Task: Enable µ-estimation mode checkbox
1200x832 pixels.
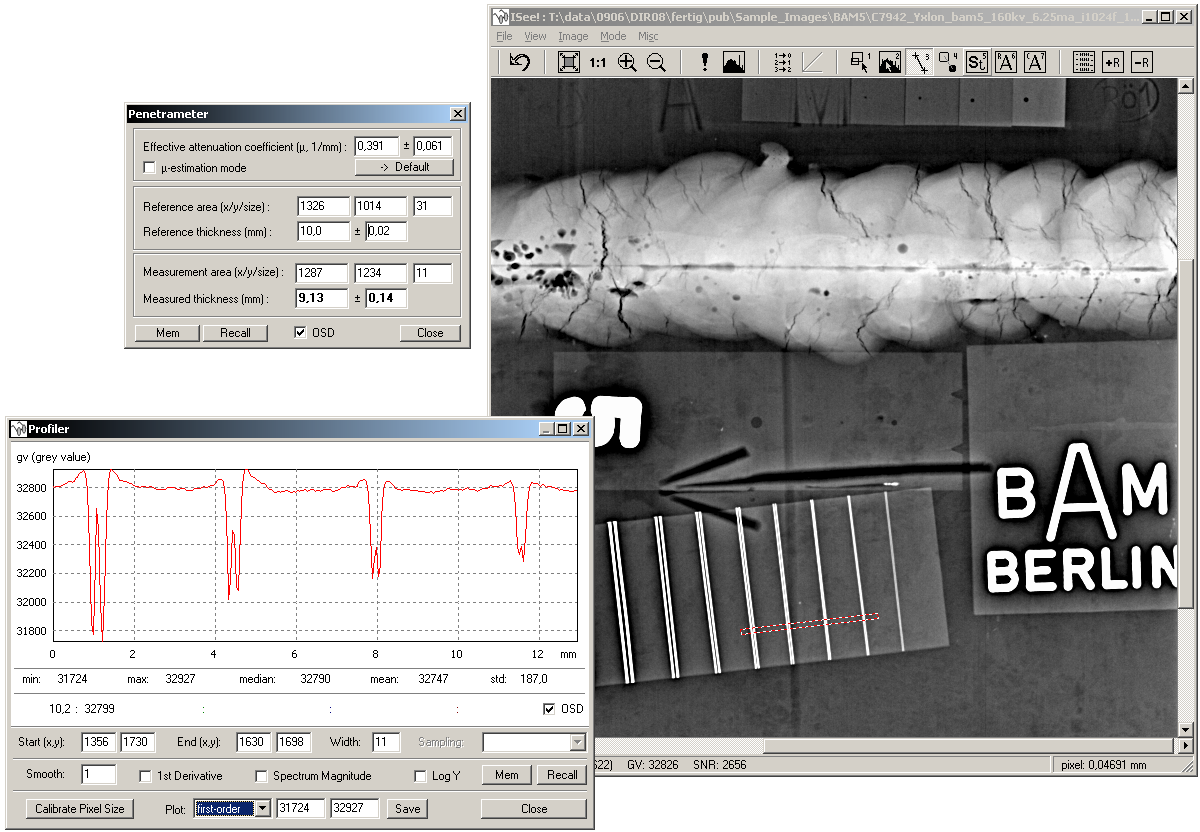Action: pos(150,168)
